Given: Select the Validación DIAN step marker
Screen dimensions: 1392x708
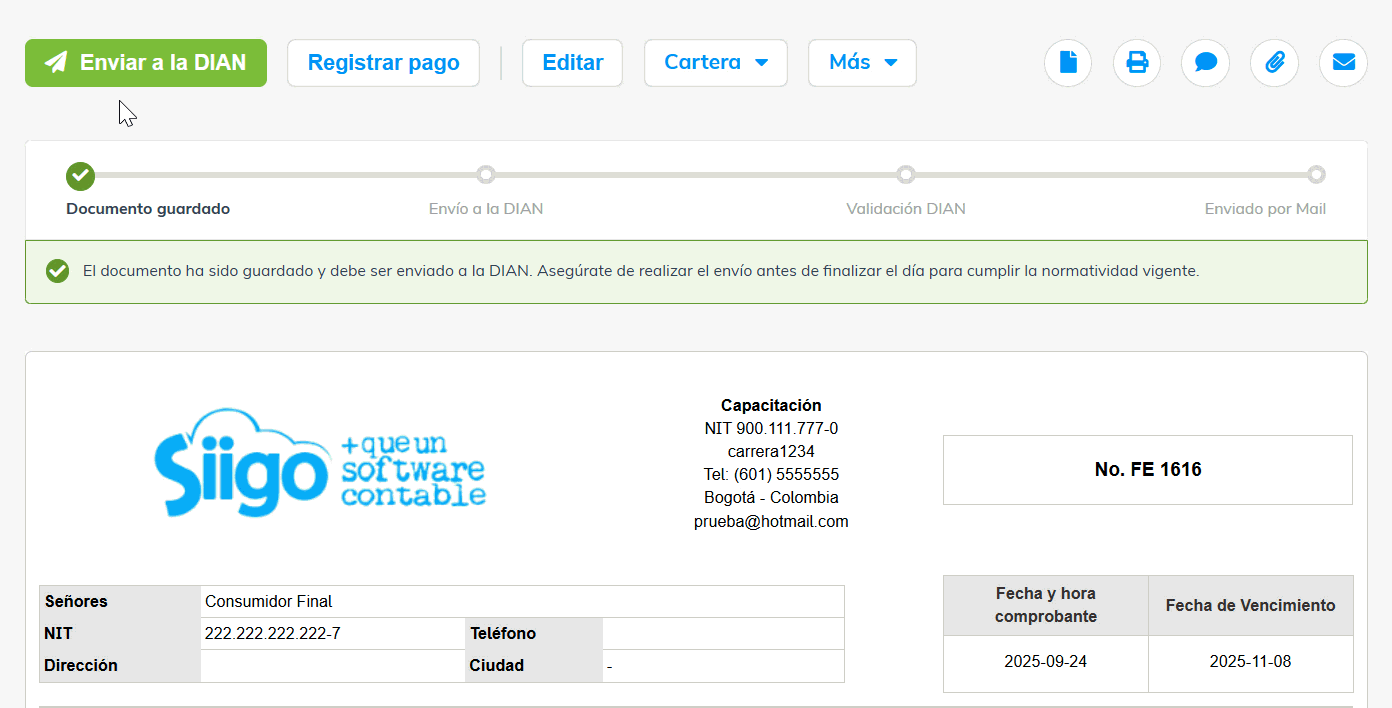Looking at the screenshot, I should [x=906, y=175].
